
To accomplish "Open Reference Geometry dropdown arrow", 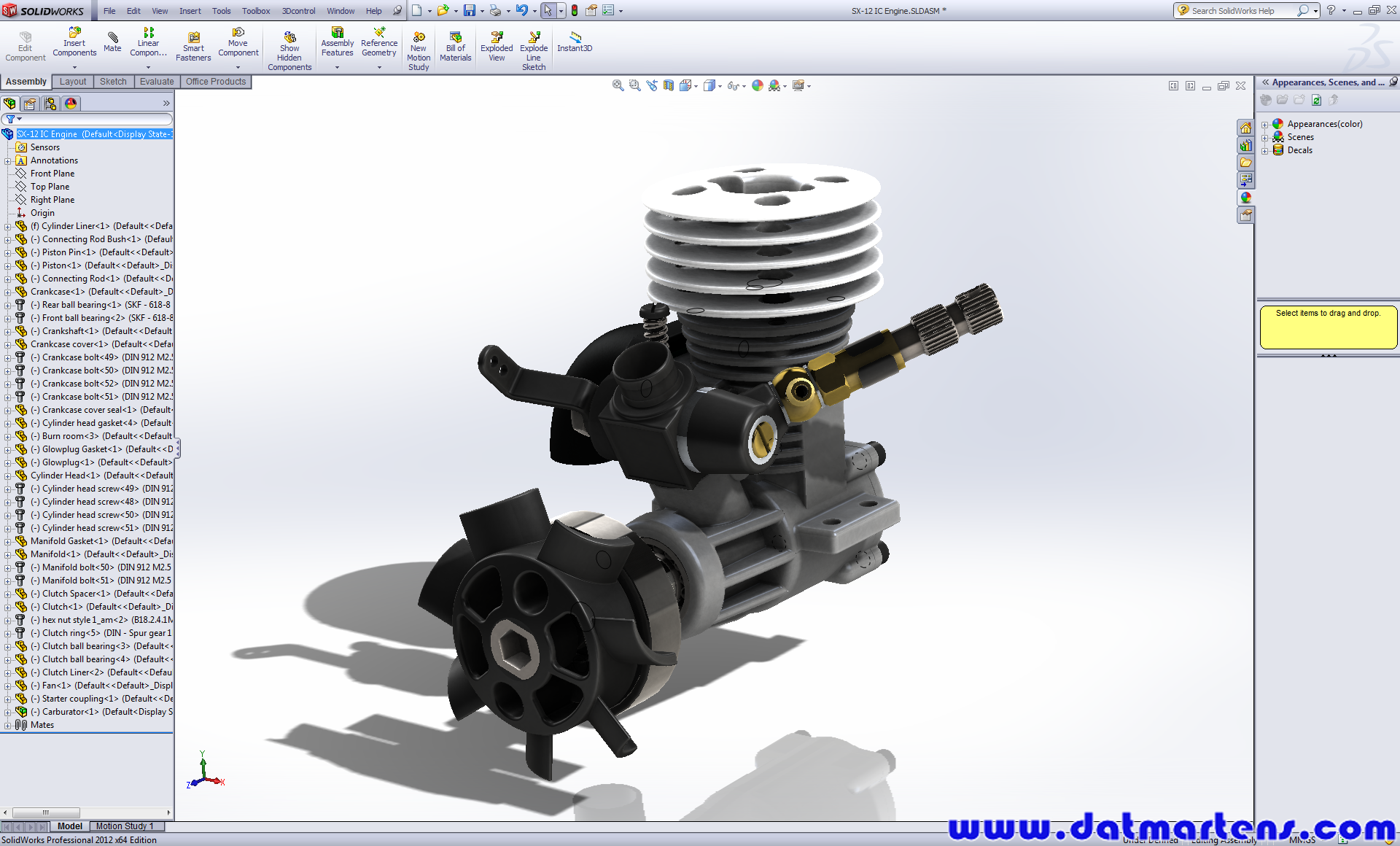I will click(379, 67).
